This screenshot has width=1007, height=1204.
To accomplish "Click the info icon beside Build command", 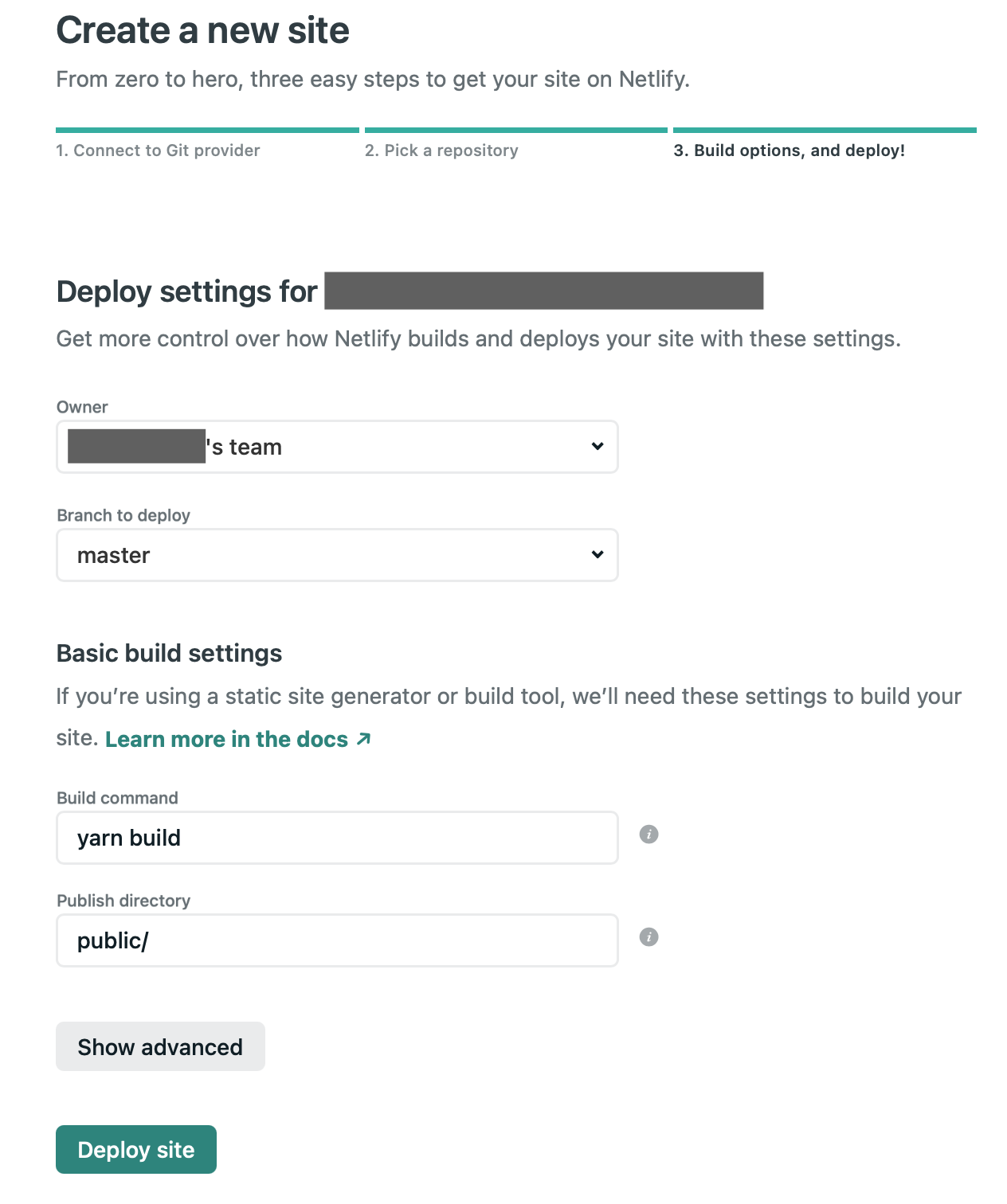I will tap(648, 835).
